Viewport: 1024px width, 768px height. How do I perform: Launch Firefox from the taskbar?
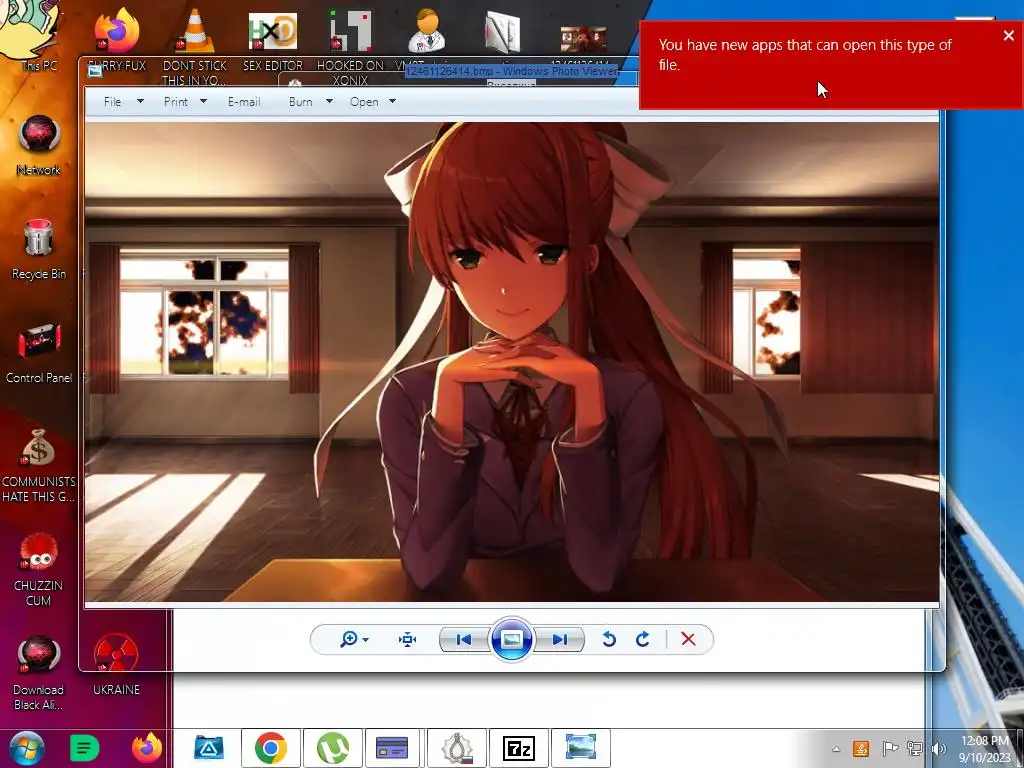[x=147, y=748]
